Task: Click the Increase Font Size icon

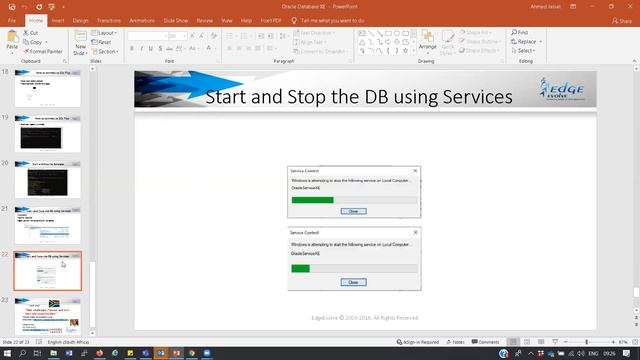Action: (x=192, y=36)
